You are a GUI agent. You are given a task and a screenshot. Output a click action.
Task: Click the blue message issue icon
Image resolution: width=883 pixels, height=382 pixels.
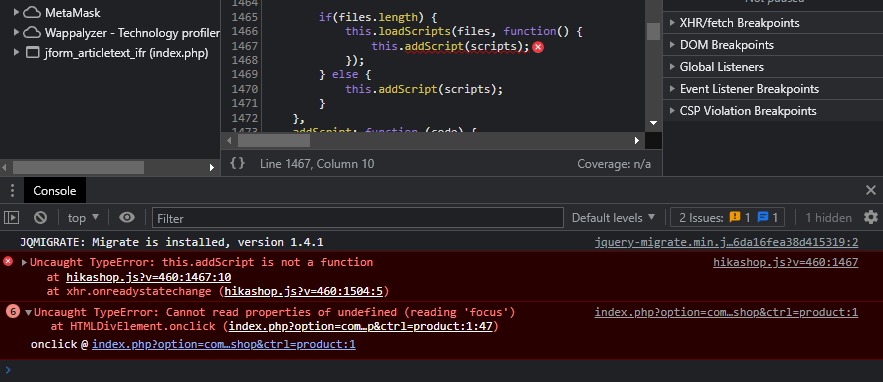click(762, 217)
